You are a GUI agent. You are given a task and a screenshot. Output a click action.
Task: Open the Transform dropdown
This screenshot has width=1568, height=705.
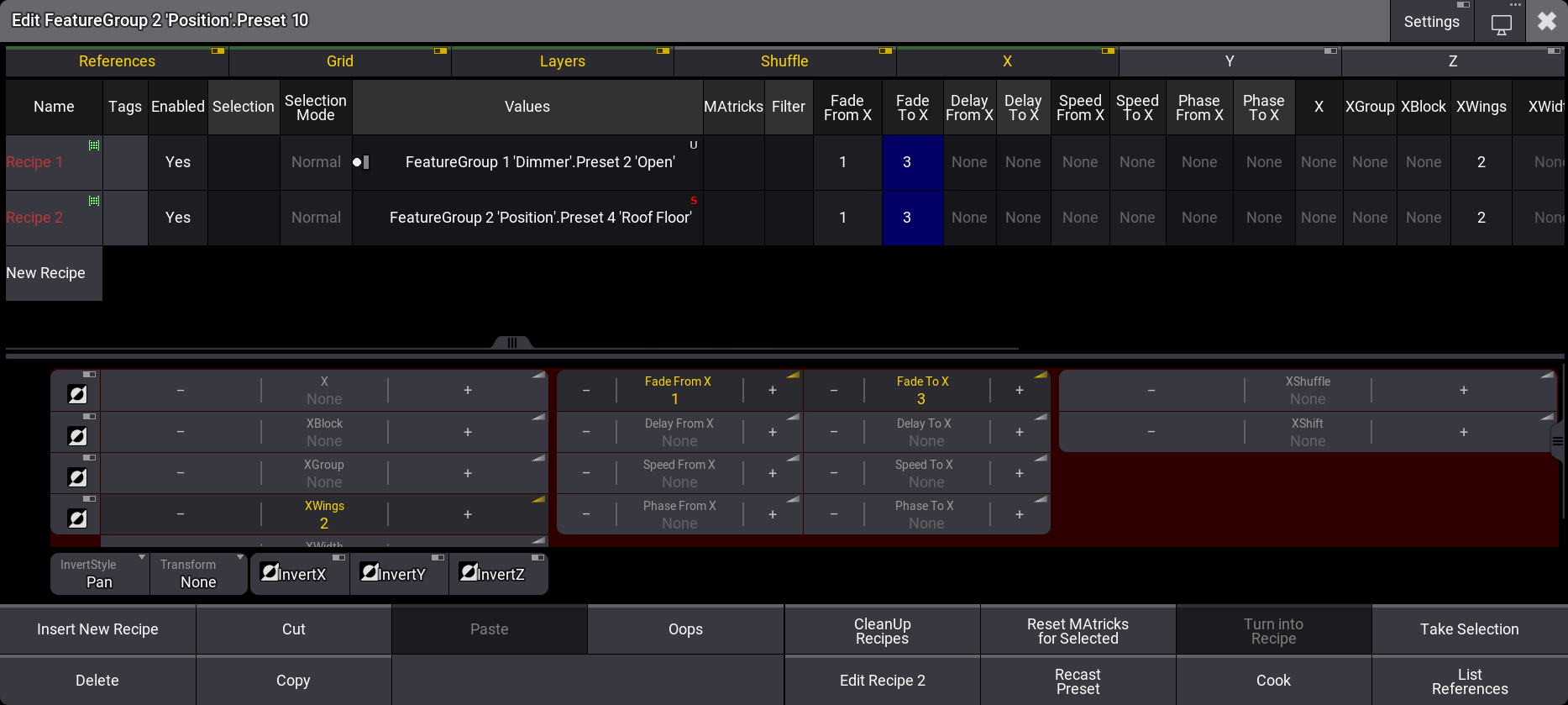199,574
